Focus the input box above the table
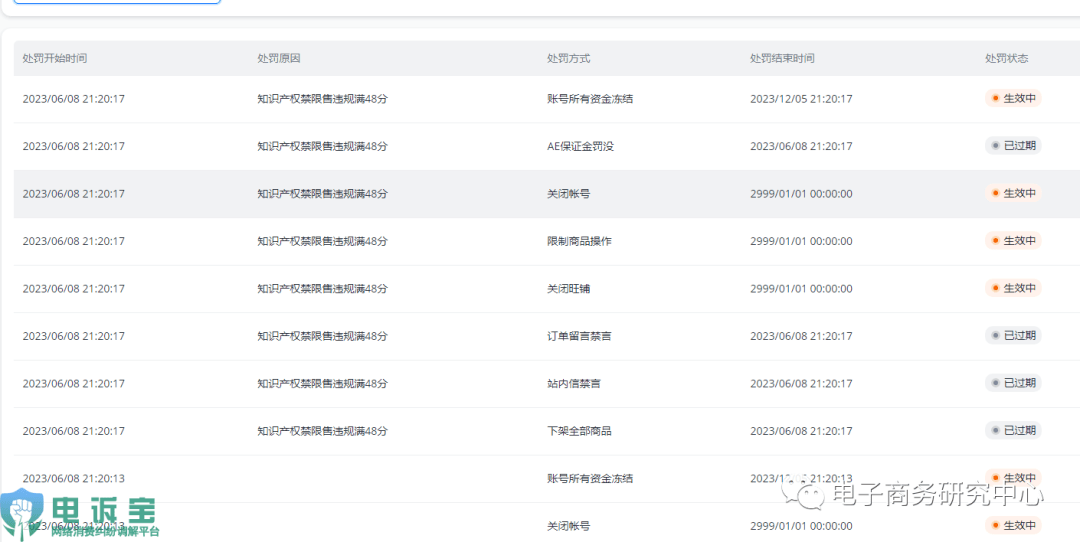 (x=116, y=1)
